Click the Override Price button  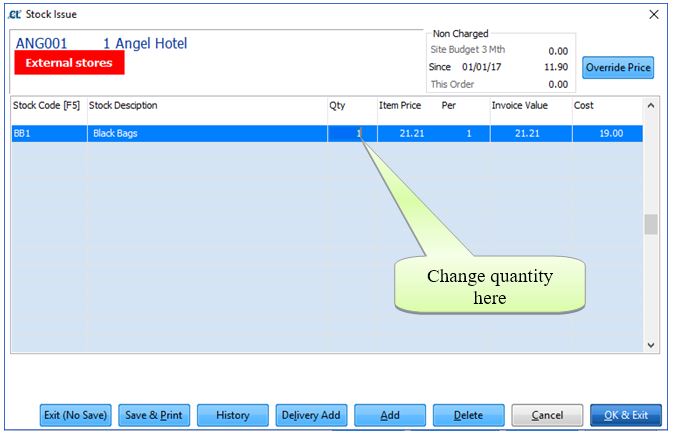click(618, 68)
